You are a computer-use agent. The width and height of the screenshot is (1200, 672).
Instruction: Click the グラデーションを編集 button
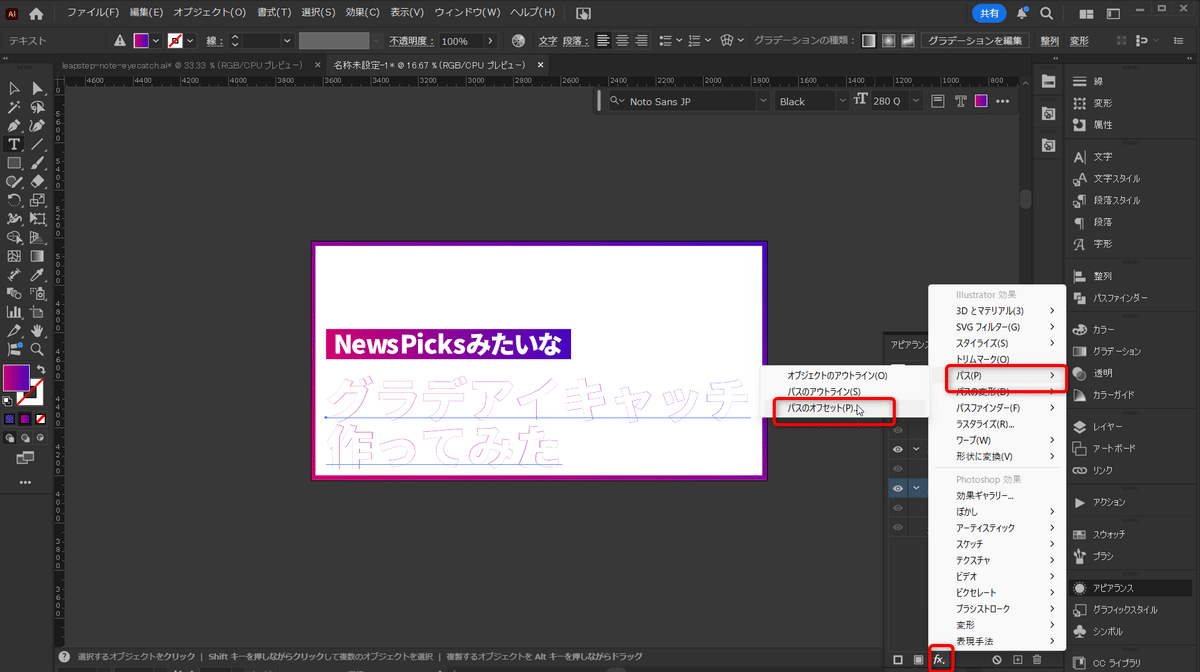(x=975, y=41)
